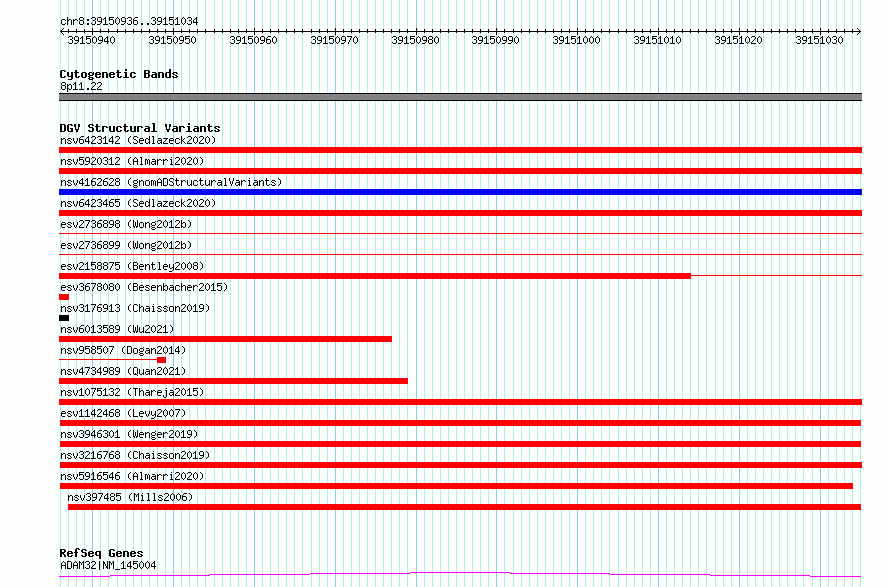Open the nsv3946301 (Wenger2019) label
The height and width of the screenshot is (587, 890).
(x=129, y=434)
